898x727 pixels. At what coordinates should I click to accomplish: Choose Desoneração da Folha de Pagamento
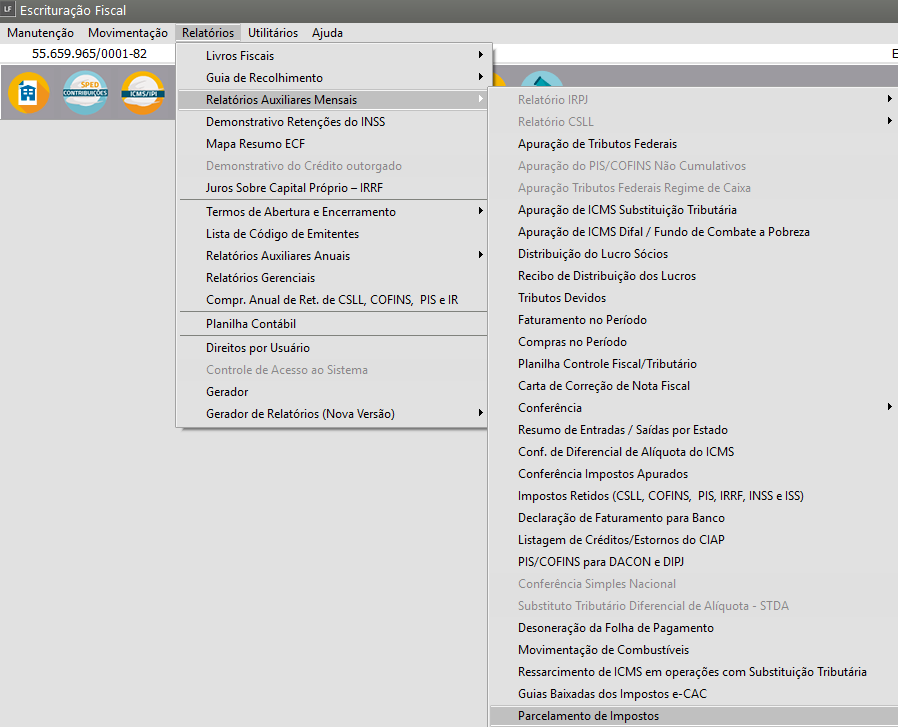click(615, 628)
